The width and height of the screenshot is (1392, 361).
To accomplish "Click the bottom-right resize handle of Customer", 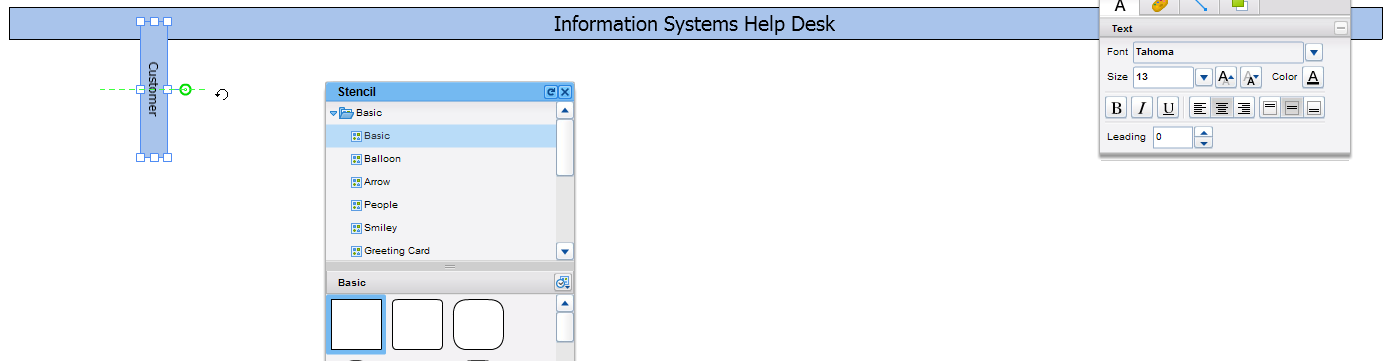I will [167, 157].
